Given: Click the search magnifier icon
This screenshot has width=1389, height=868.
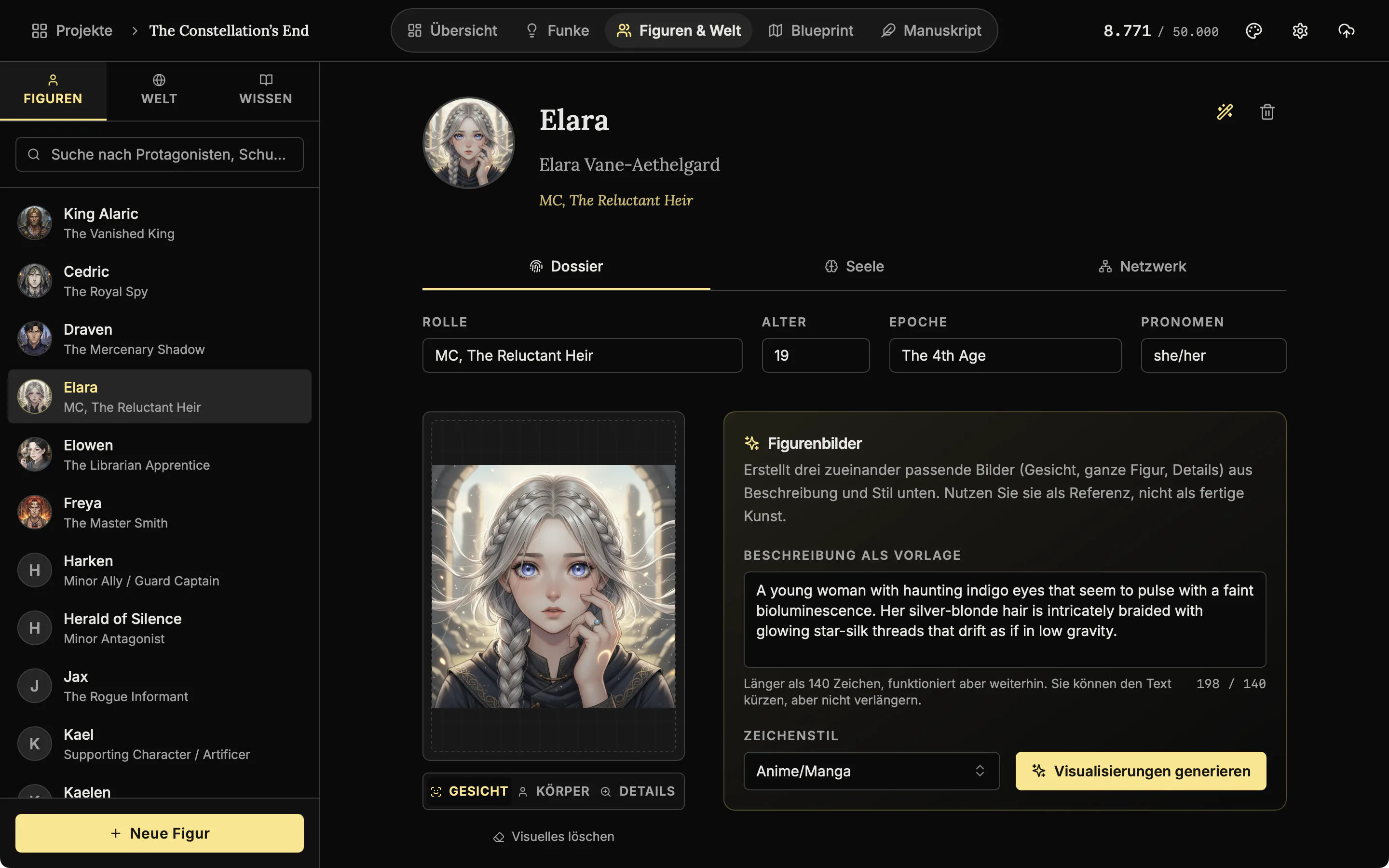Looking at the screenshot, I should (x=34, y=154).
